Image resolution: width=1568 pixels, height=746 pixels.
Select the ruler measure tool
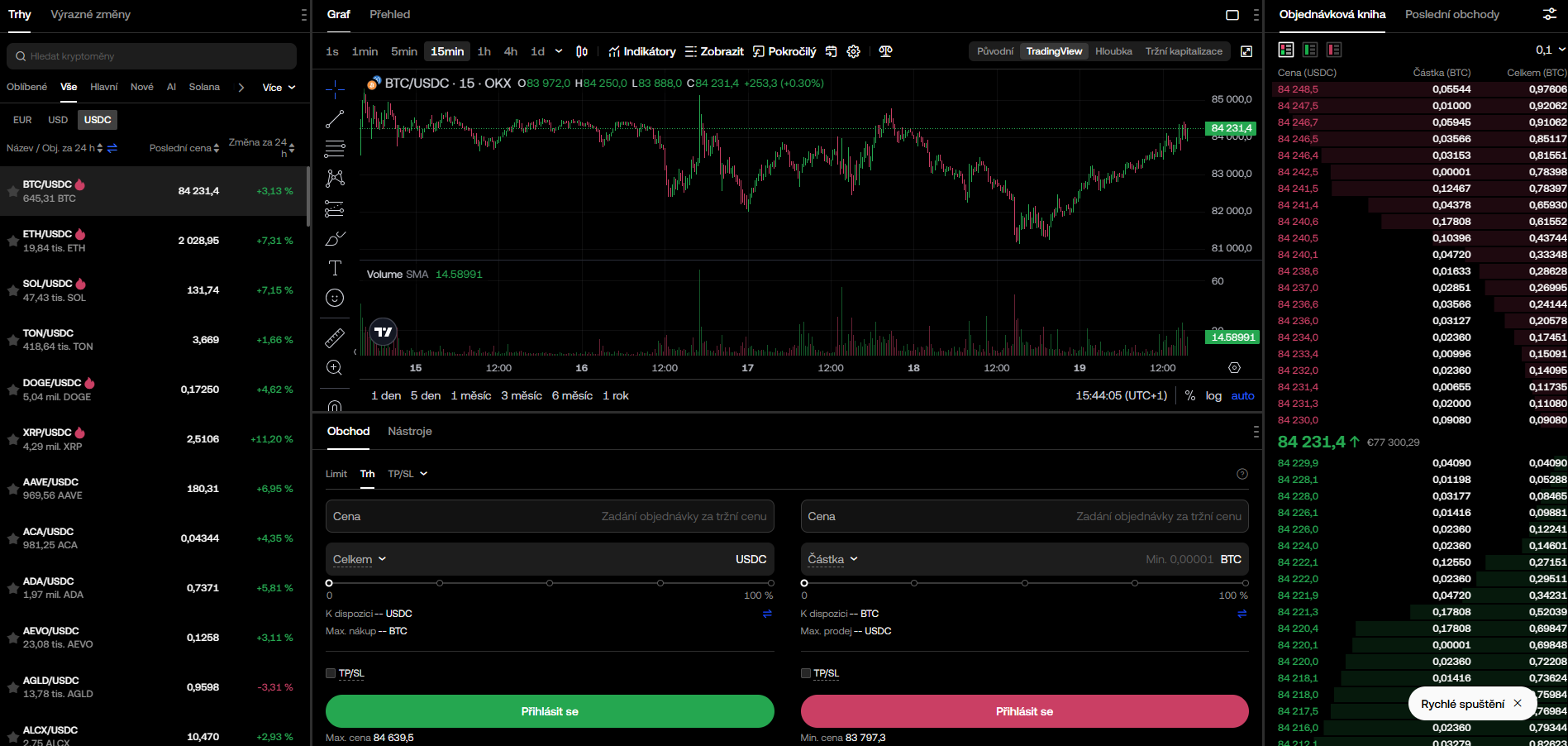[335, 337]
